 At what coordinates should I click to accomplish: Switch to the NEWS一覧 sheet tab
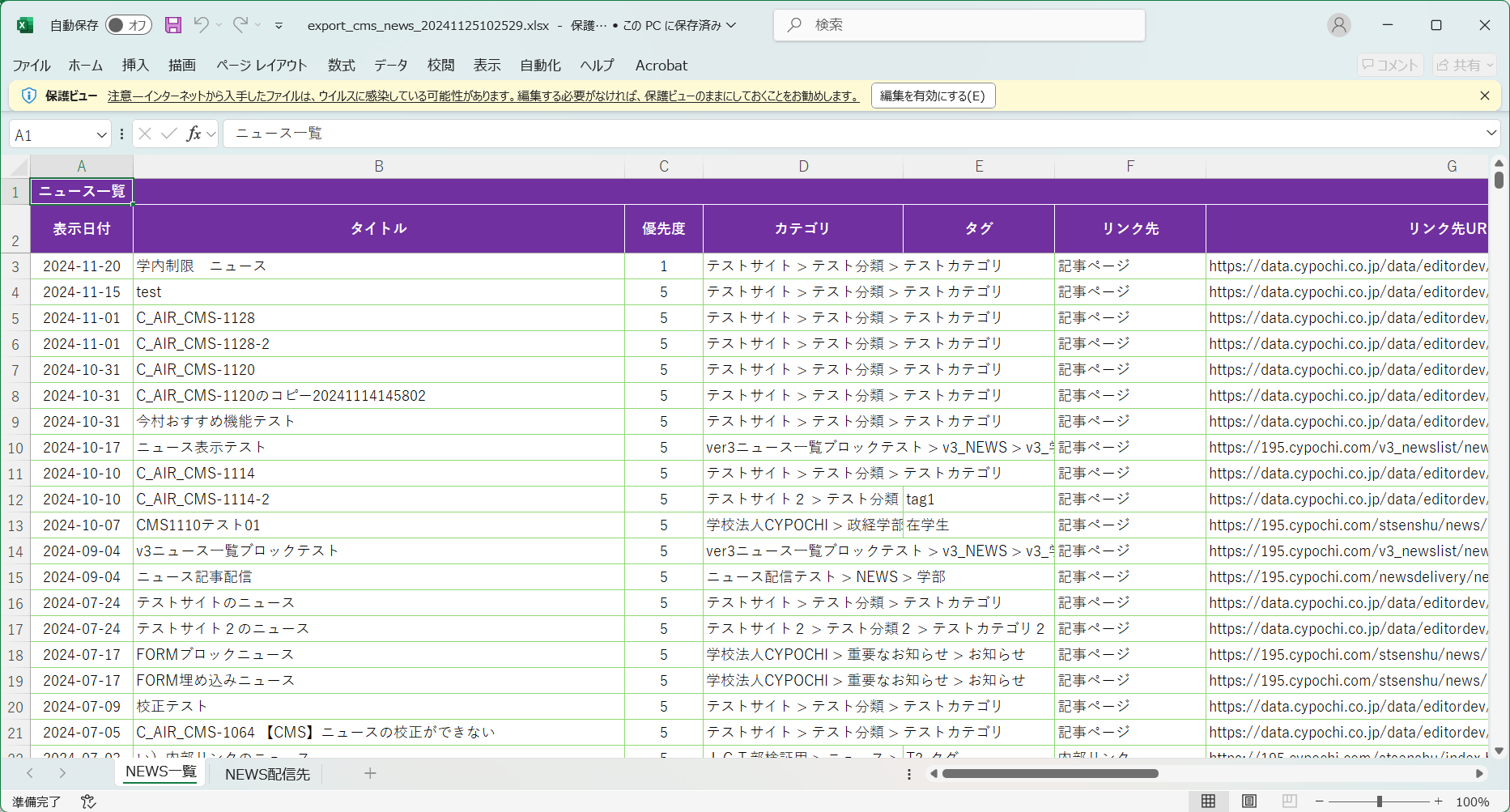(x=160, y=772)
